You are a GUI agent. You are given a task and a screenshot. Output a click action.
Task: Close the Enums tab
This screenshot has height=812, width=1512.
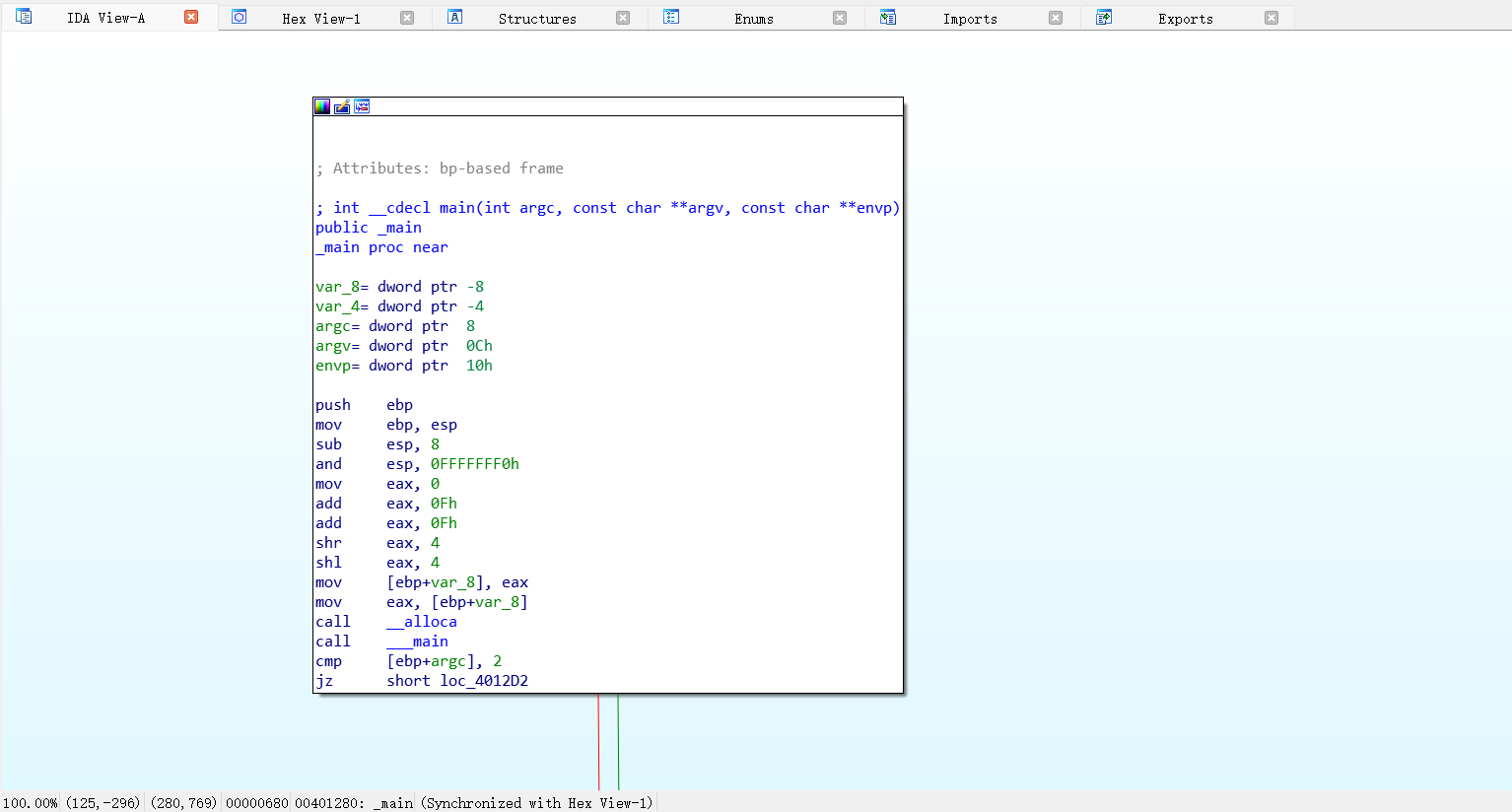tap(840, 18)
